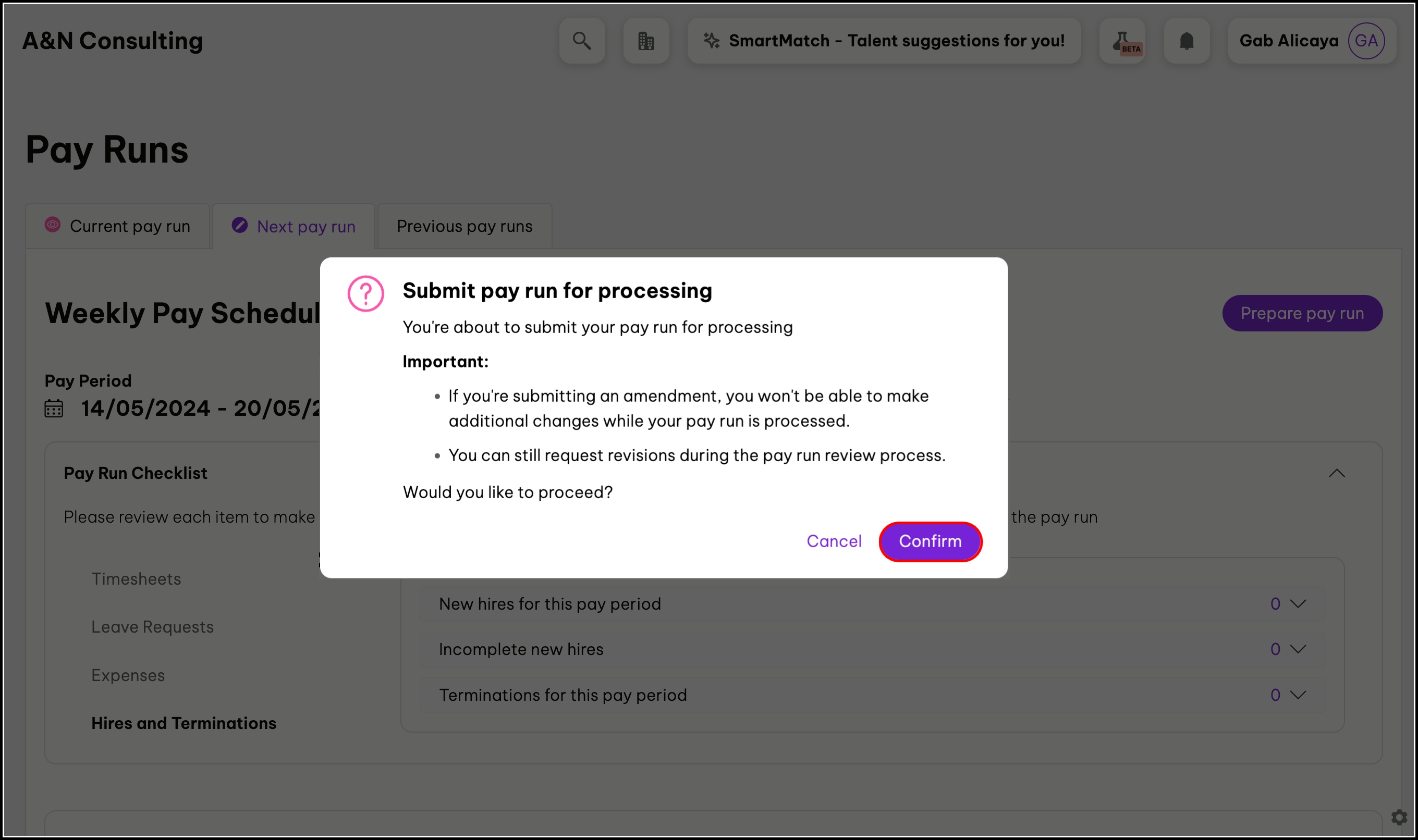Click the Prepare pay run button
Screen dimensions: 1418x840
(1302, 314)
